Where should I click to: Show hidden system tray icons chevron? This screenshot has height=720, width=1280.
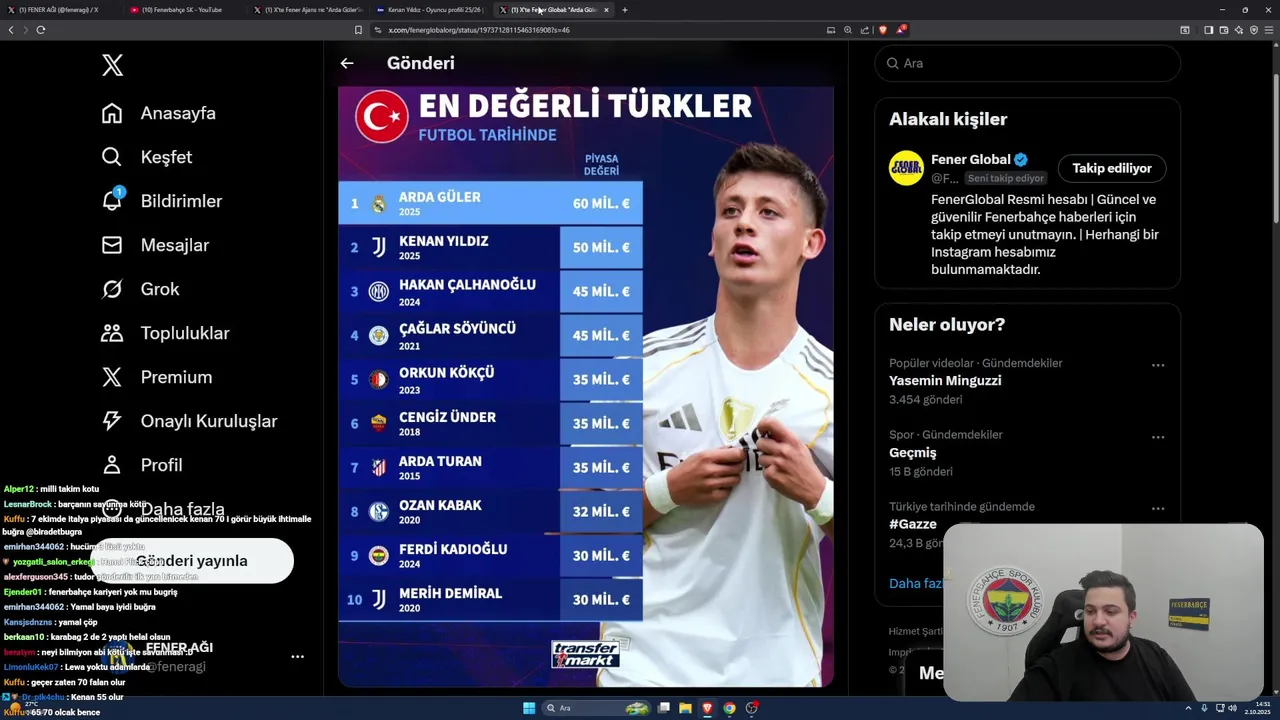pyautogui.click(x=1188, y=708)
